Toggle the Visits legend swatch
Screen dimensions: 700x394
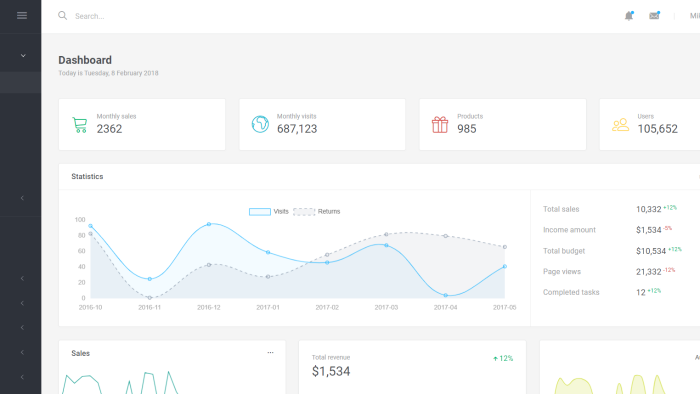click(260, 212)
